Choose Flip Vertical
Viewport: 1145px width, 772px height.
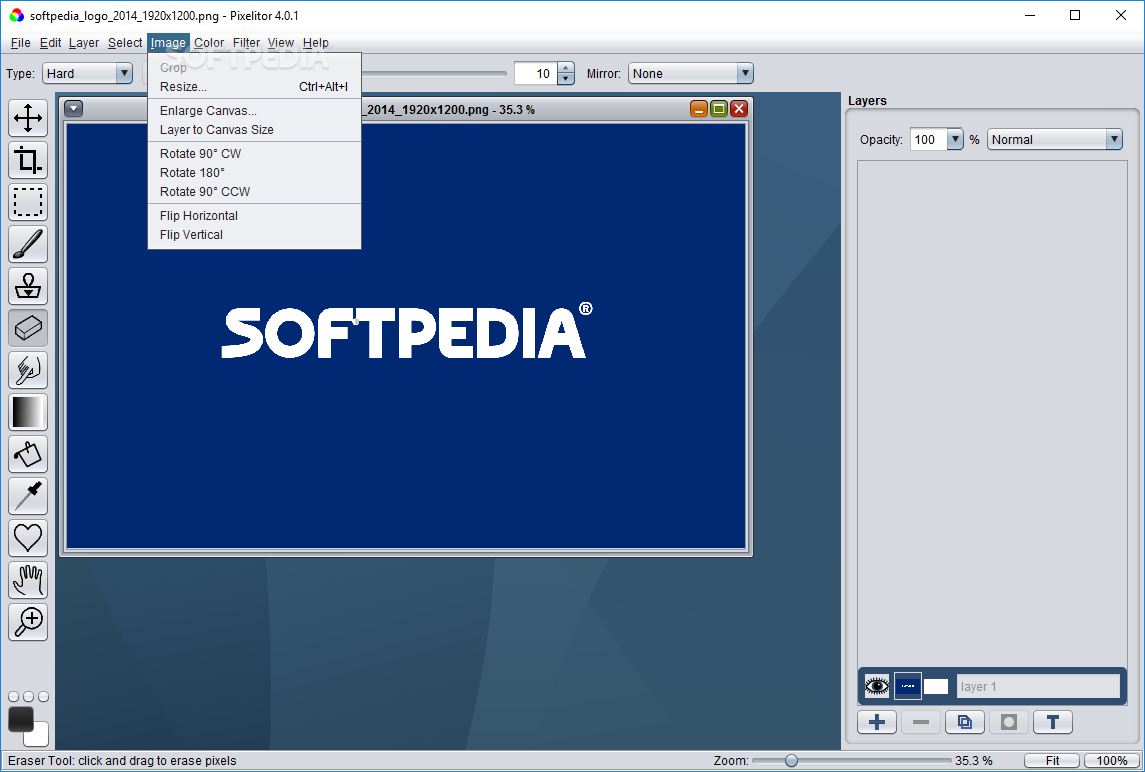click(x=254, y=234)
